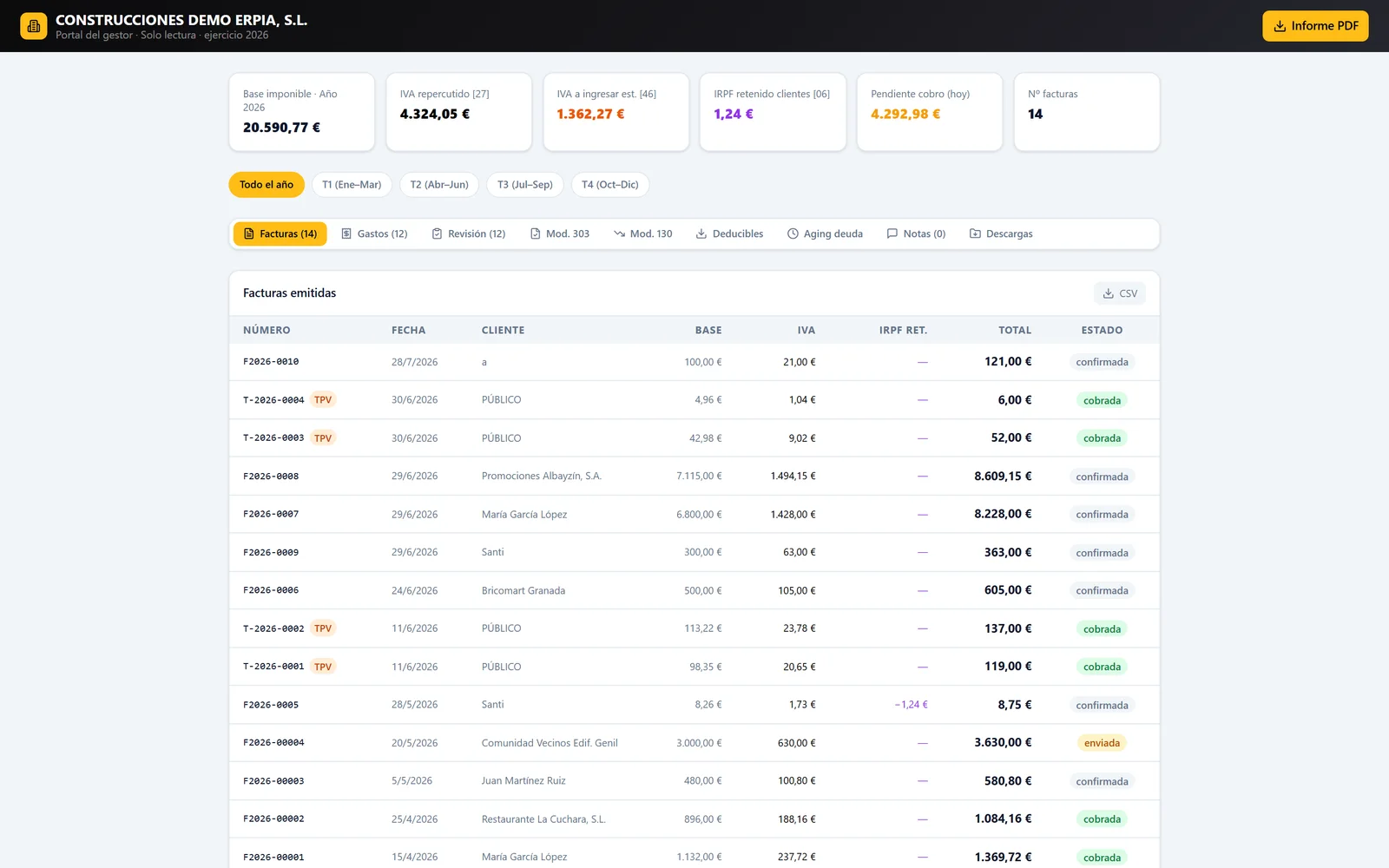Viewport: 1389px width, 868px height.
Task: Click client Restaurante La Cuchara, S.L.
Action: click(x=543, y=819)
